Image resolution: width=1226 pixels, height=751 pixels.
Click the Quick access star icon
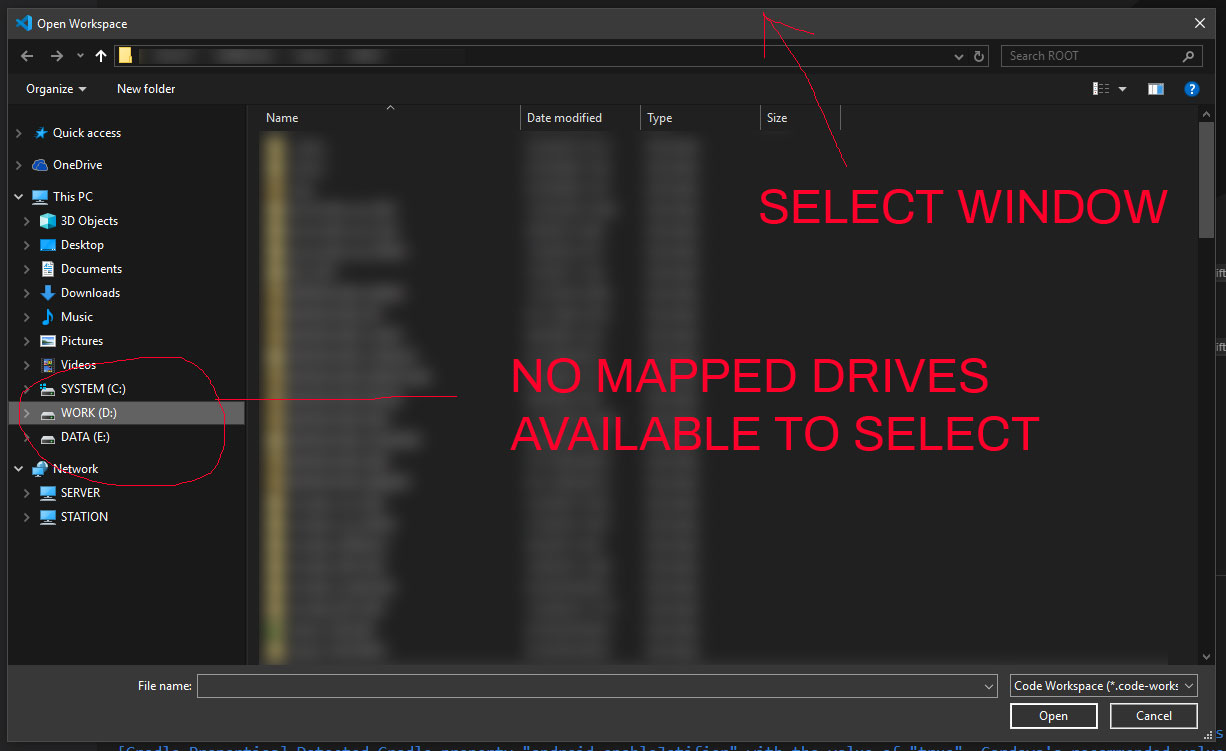tap(41, 132)
